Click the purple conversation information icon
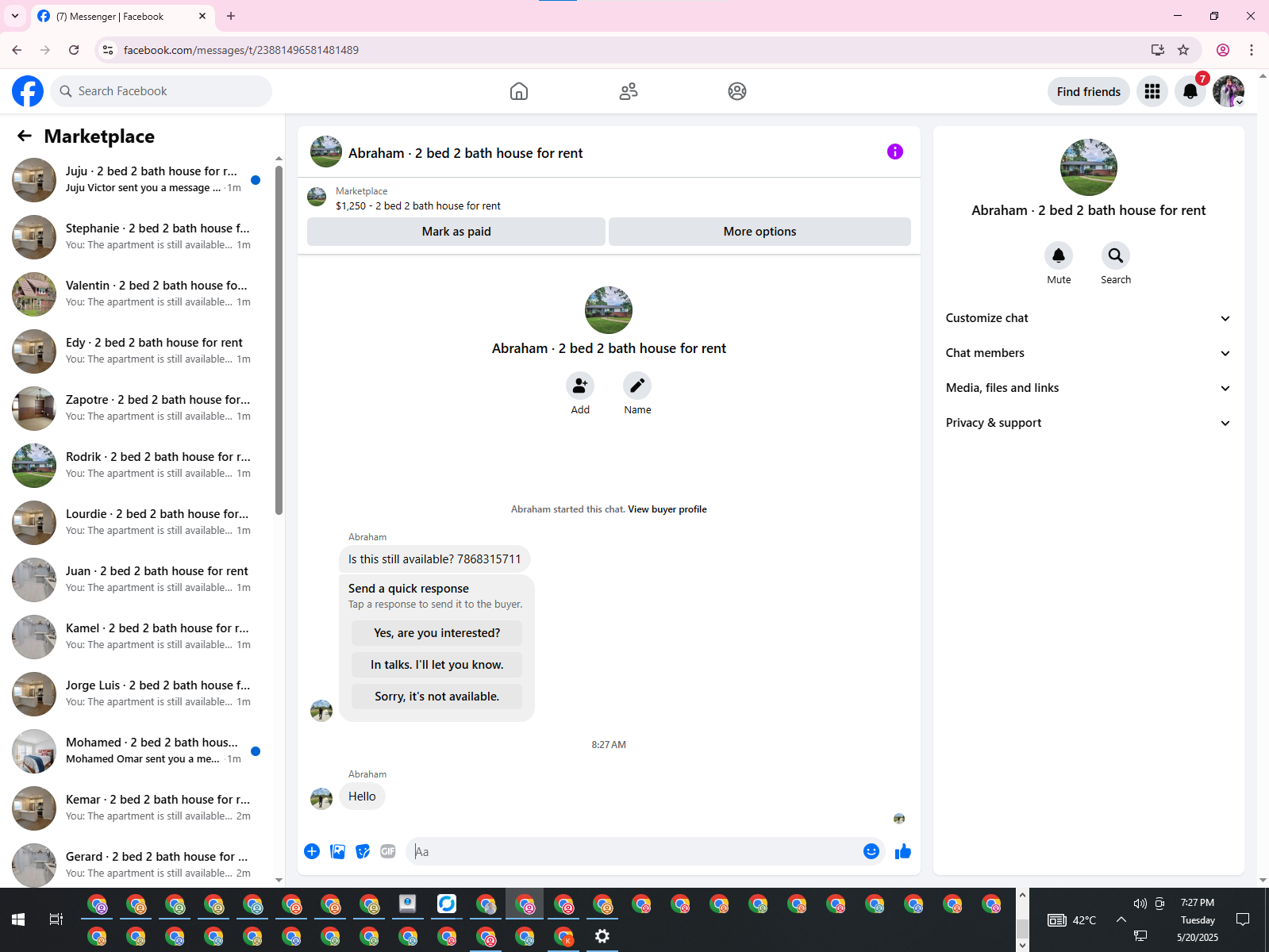 coord(895,152)
